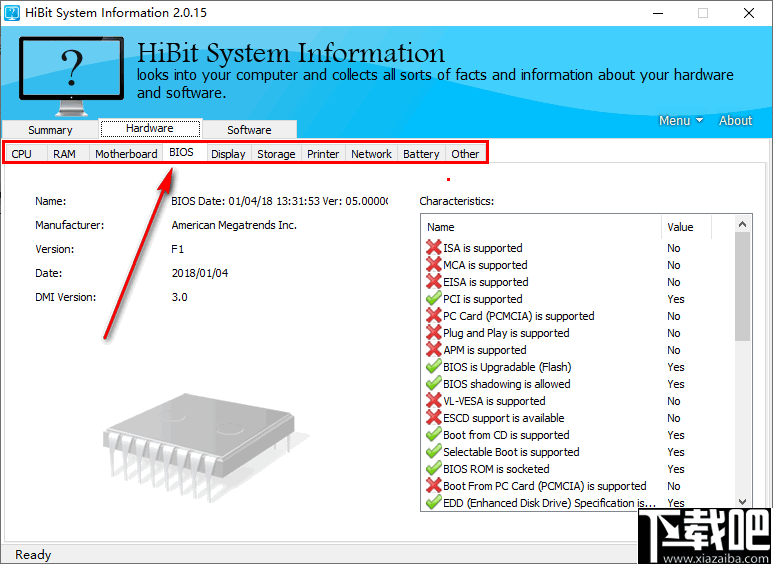Viewport: 773px width, 564px height.
Task: Click the Characteristics list scrollbar thumb
Action: pos(742,287)
